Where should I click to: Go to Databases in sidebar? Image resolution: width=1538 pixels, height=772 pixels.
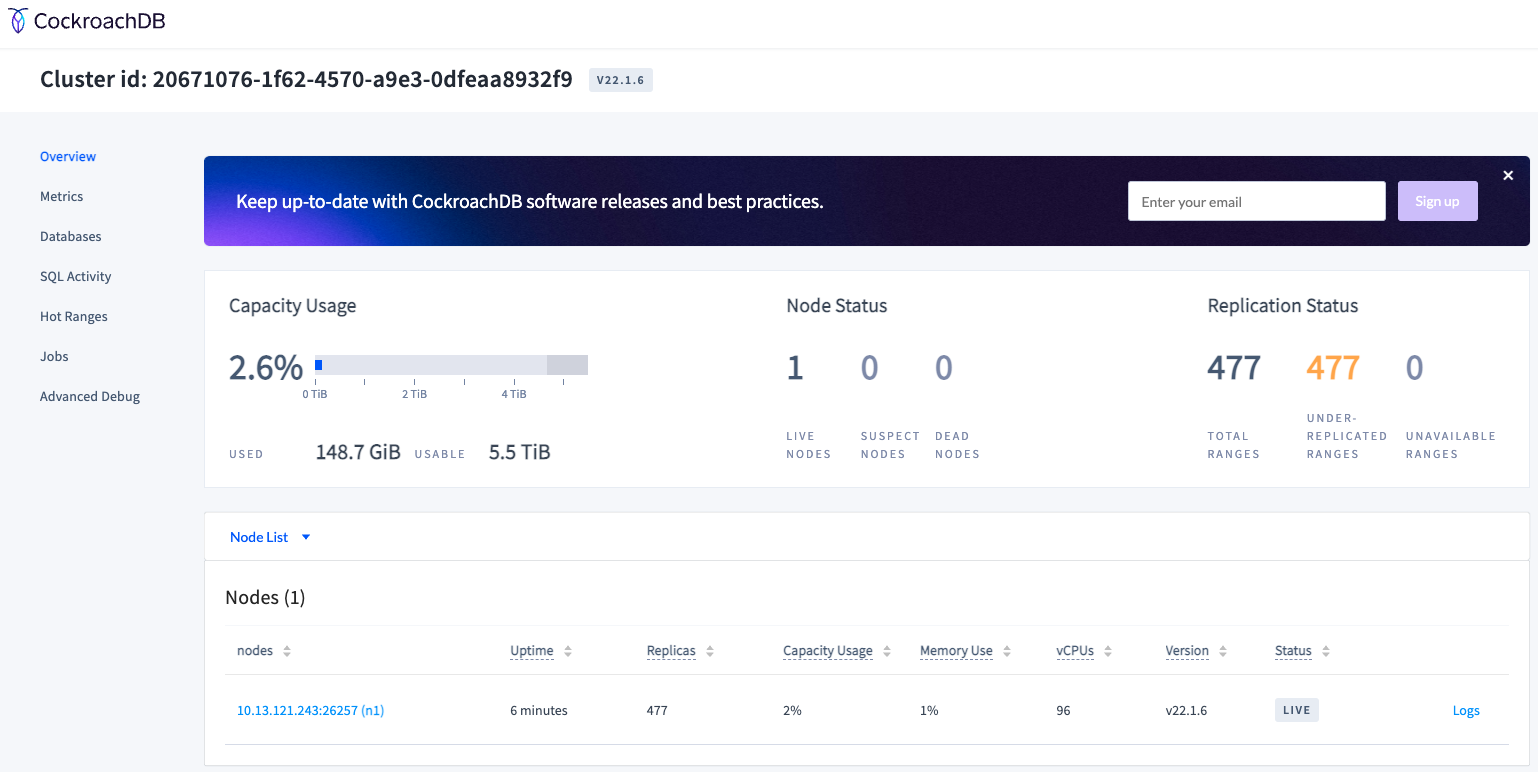pos(71,236)
